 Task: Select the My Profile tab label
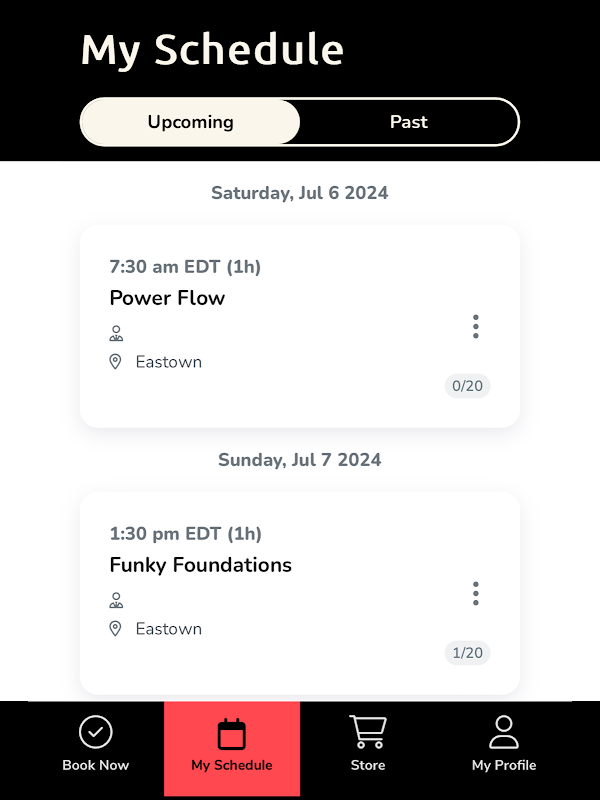pyautogui.click(x=504, y=765)
